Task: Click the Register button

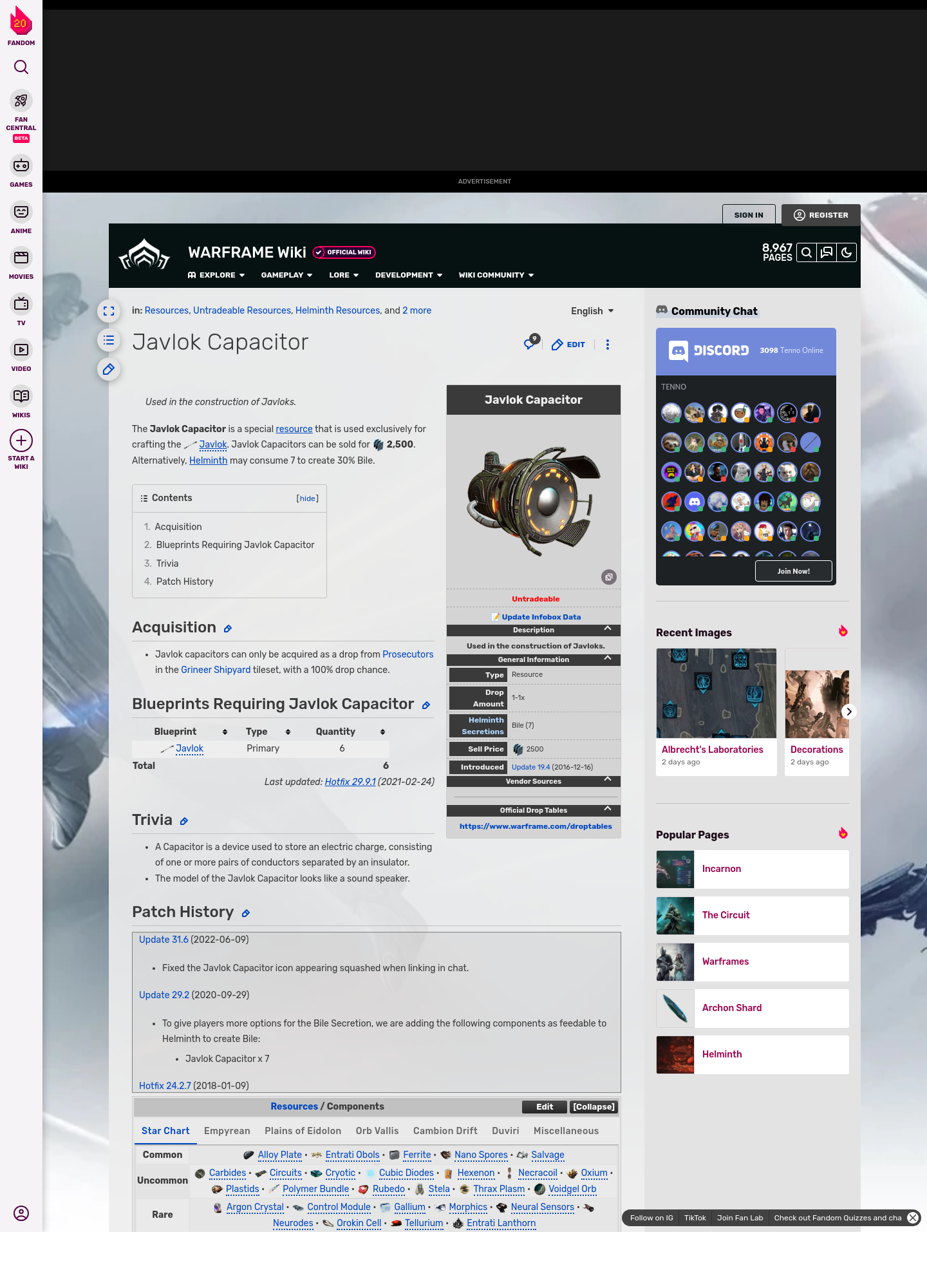Action: coord(821,215)
